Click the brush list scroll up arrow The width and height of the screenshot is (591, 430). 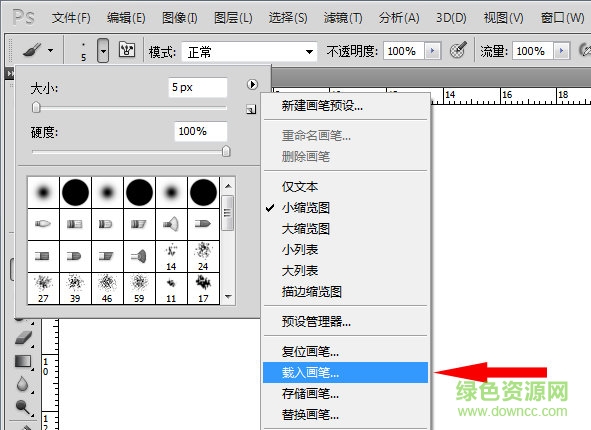228,186
